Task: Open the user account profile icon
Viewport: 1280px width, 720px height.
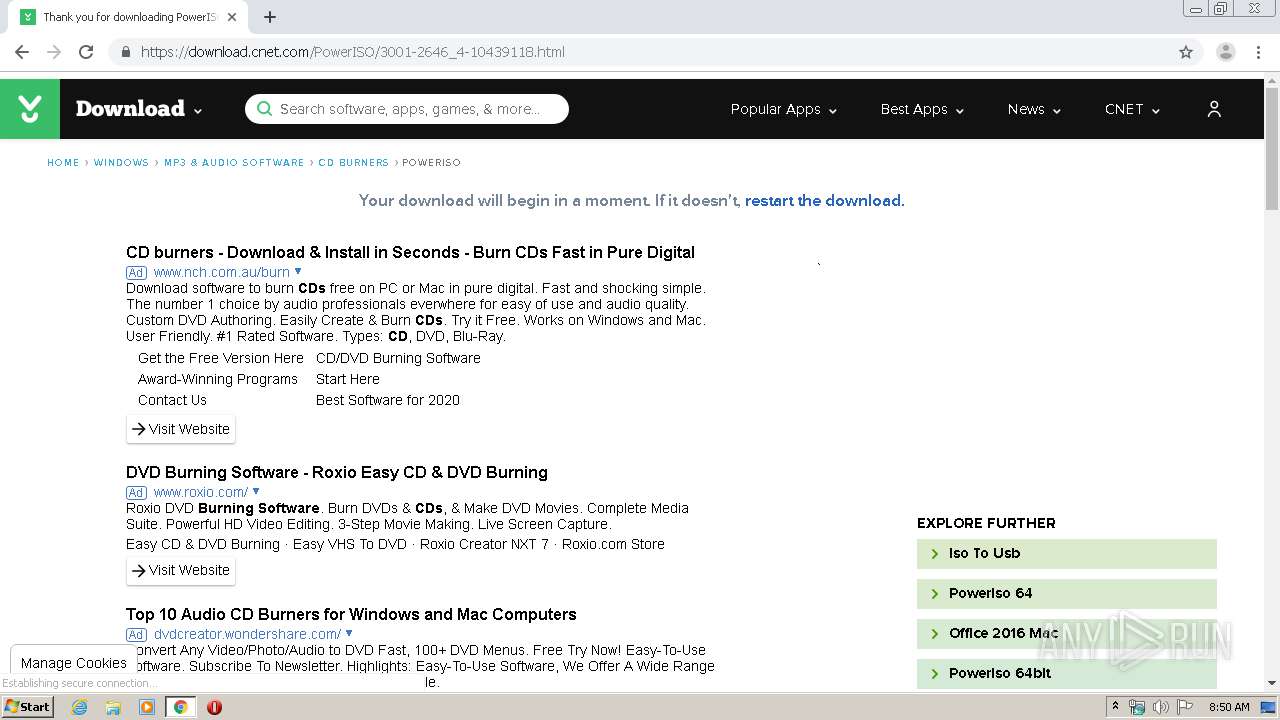Action: tap(1214, 109)
